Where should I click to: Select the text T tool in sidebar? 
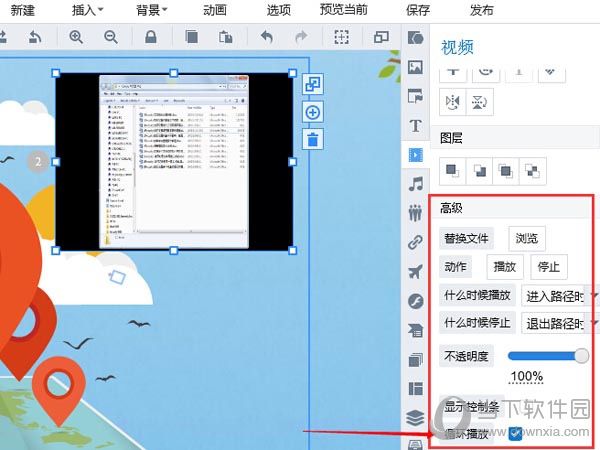tap(416, 125)
